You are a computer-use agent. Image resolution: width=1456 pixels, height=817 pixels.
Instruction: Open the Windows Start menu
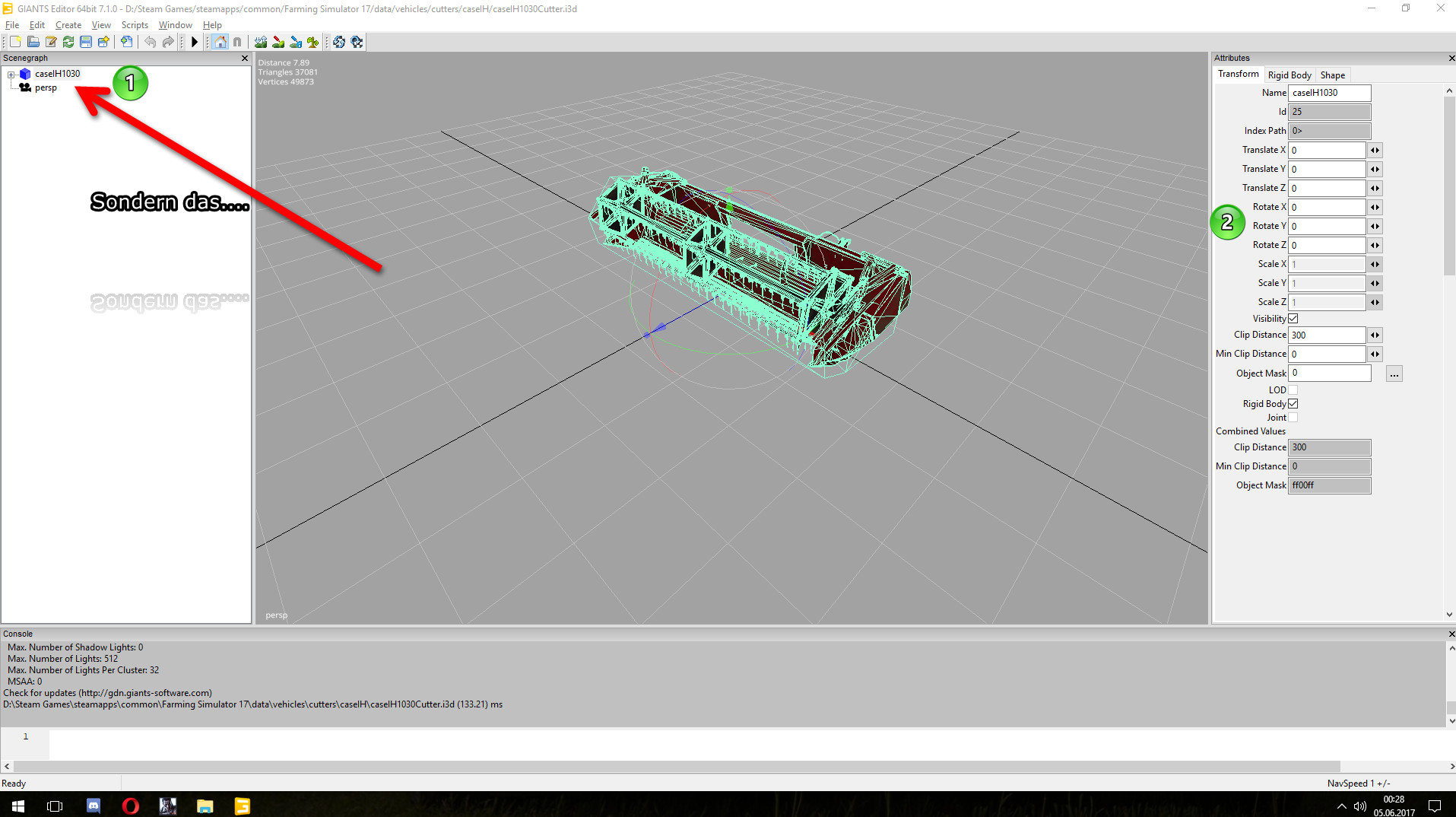coord(18,806)
